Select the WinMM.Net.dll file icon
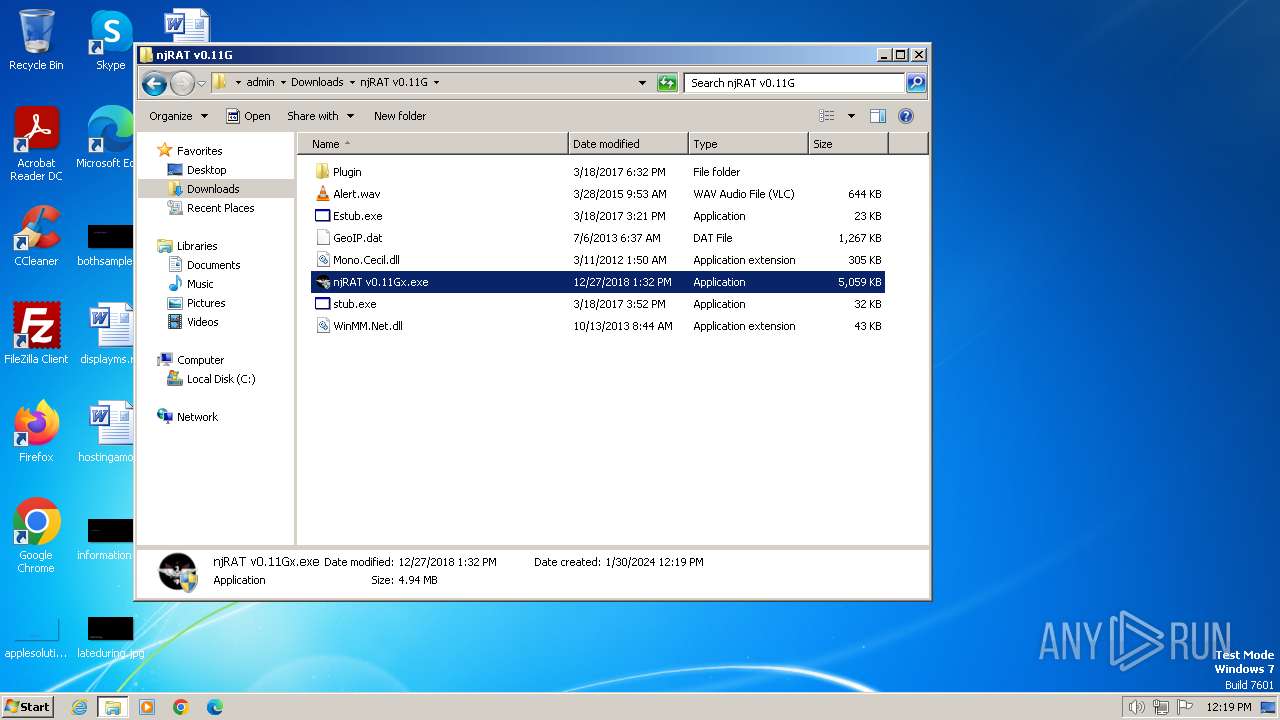This screenshot has width=1280, height=720. pyautogui.click(x=322, y=326)
